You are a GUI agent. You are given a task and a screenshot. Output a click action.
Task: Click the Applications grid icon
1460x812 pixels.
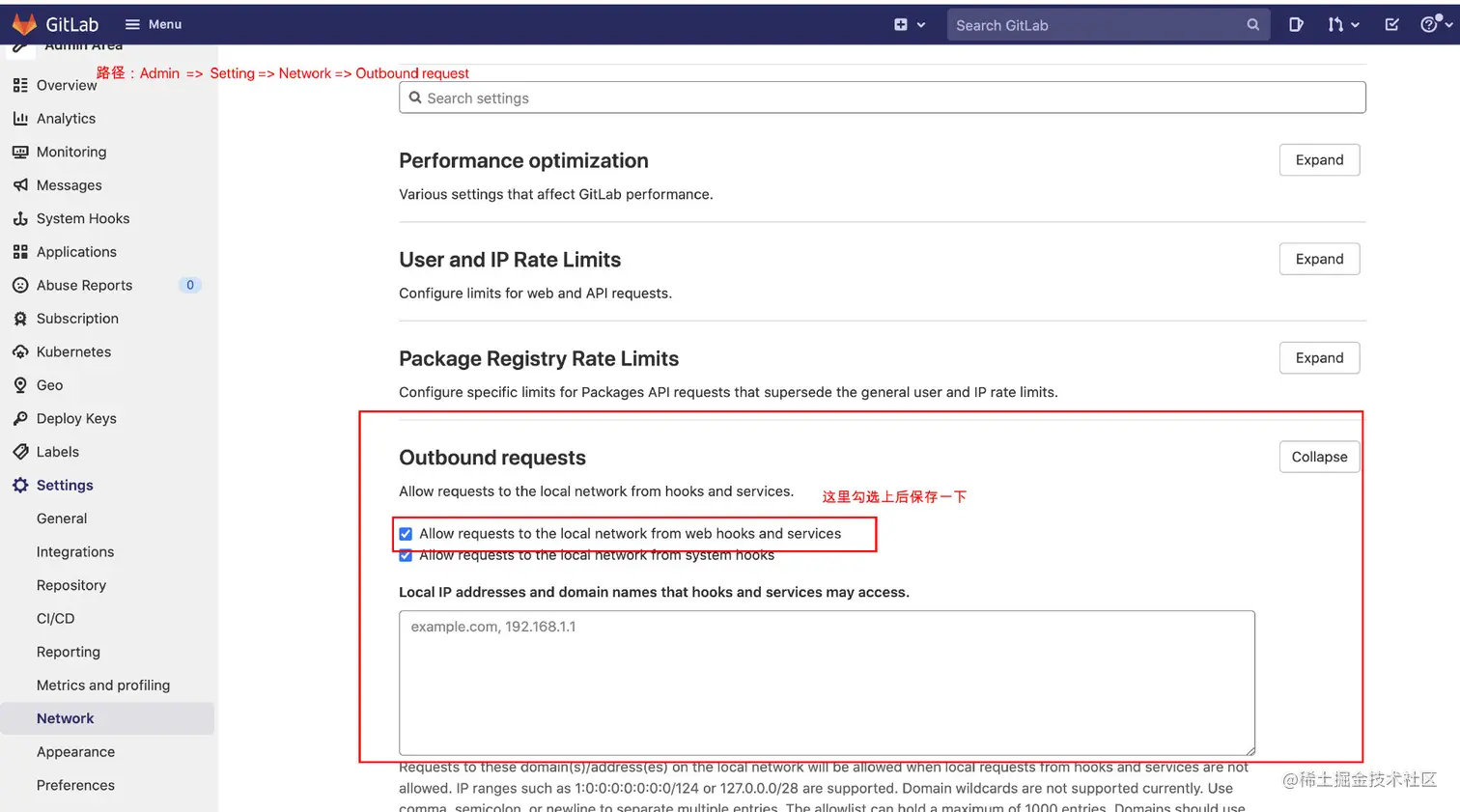pos(20,252)
